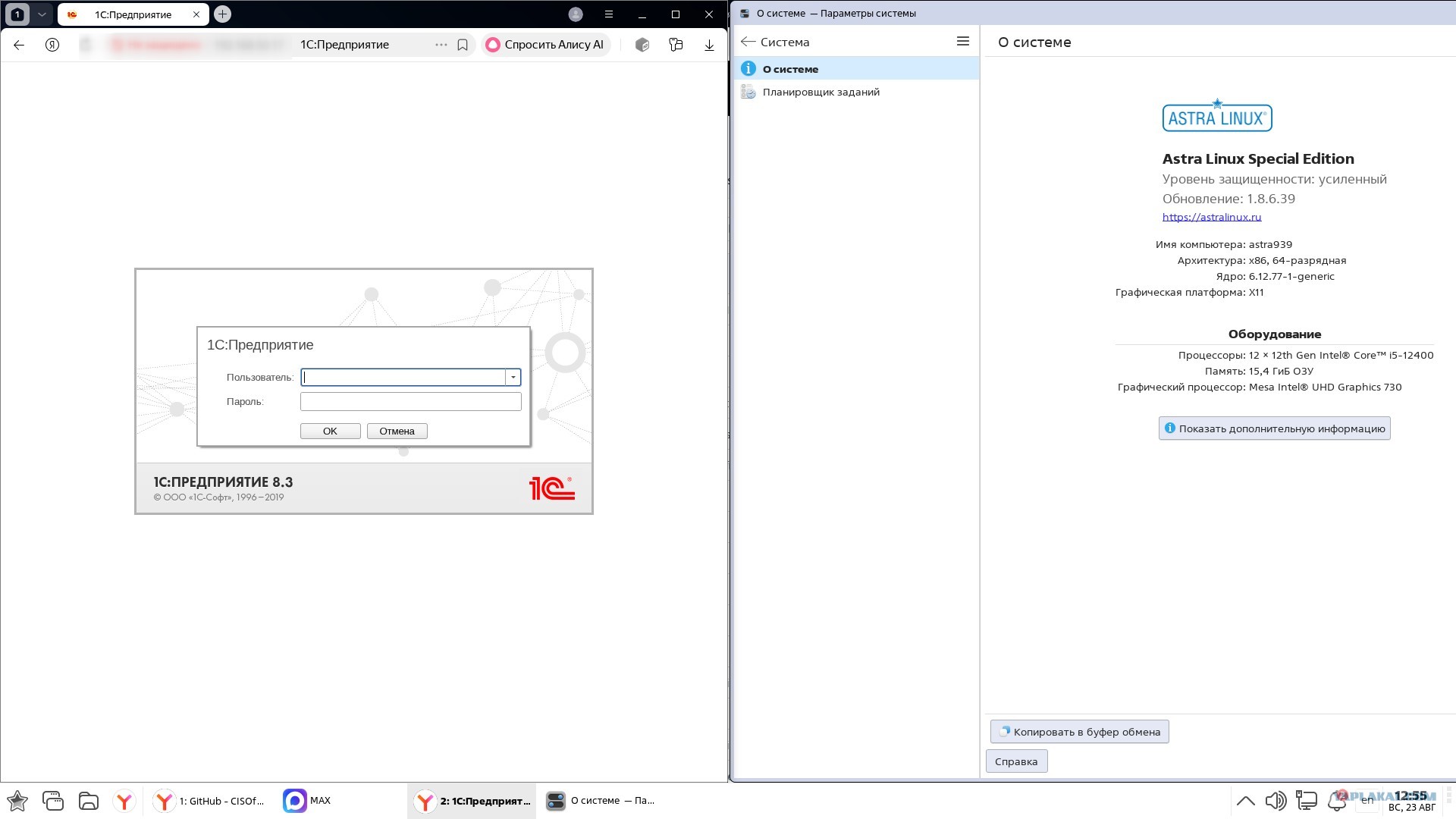This screenshot has height=819, width=1456.
Task: Open the settings hamburger menu
Action: click(963, 42)
